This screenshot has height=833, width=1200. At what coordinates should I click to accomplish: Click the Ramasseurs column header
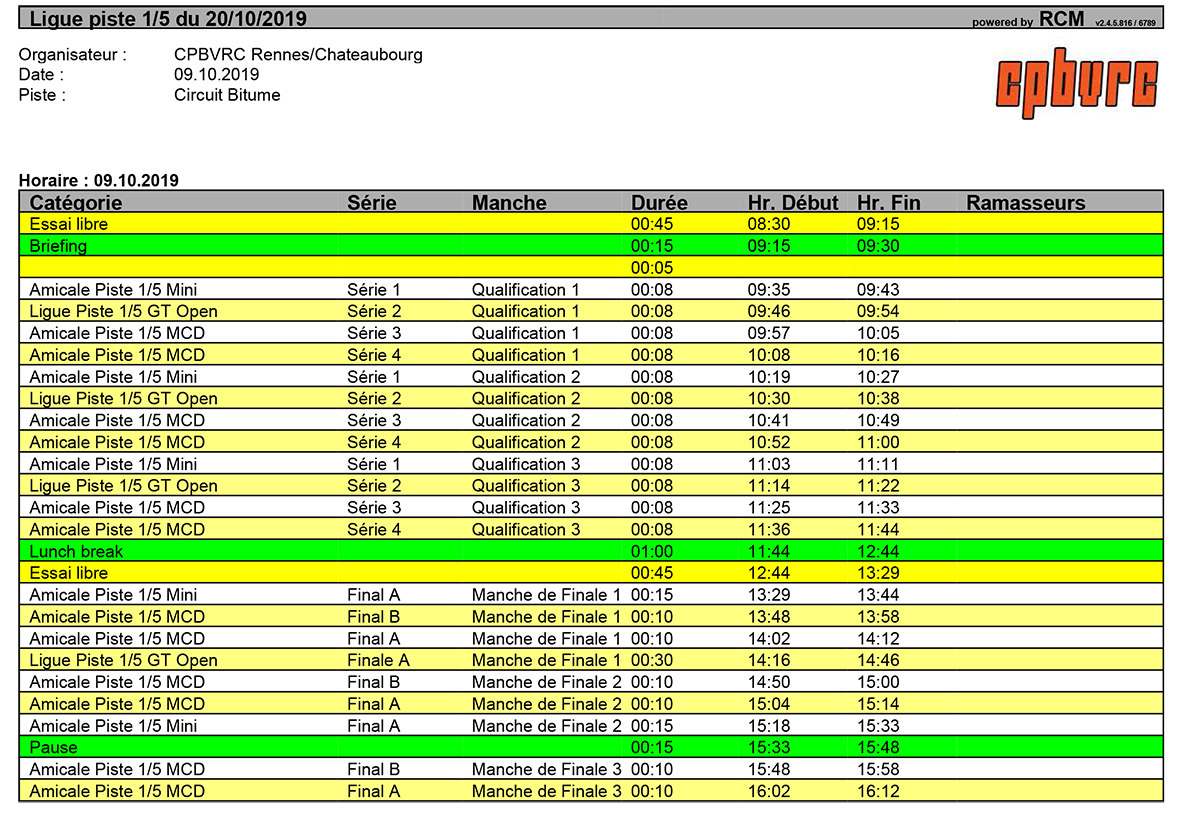click(1025, 203)
